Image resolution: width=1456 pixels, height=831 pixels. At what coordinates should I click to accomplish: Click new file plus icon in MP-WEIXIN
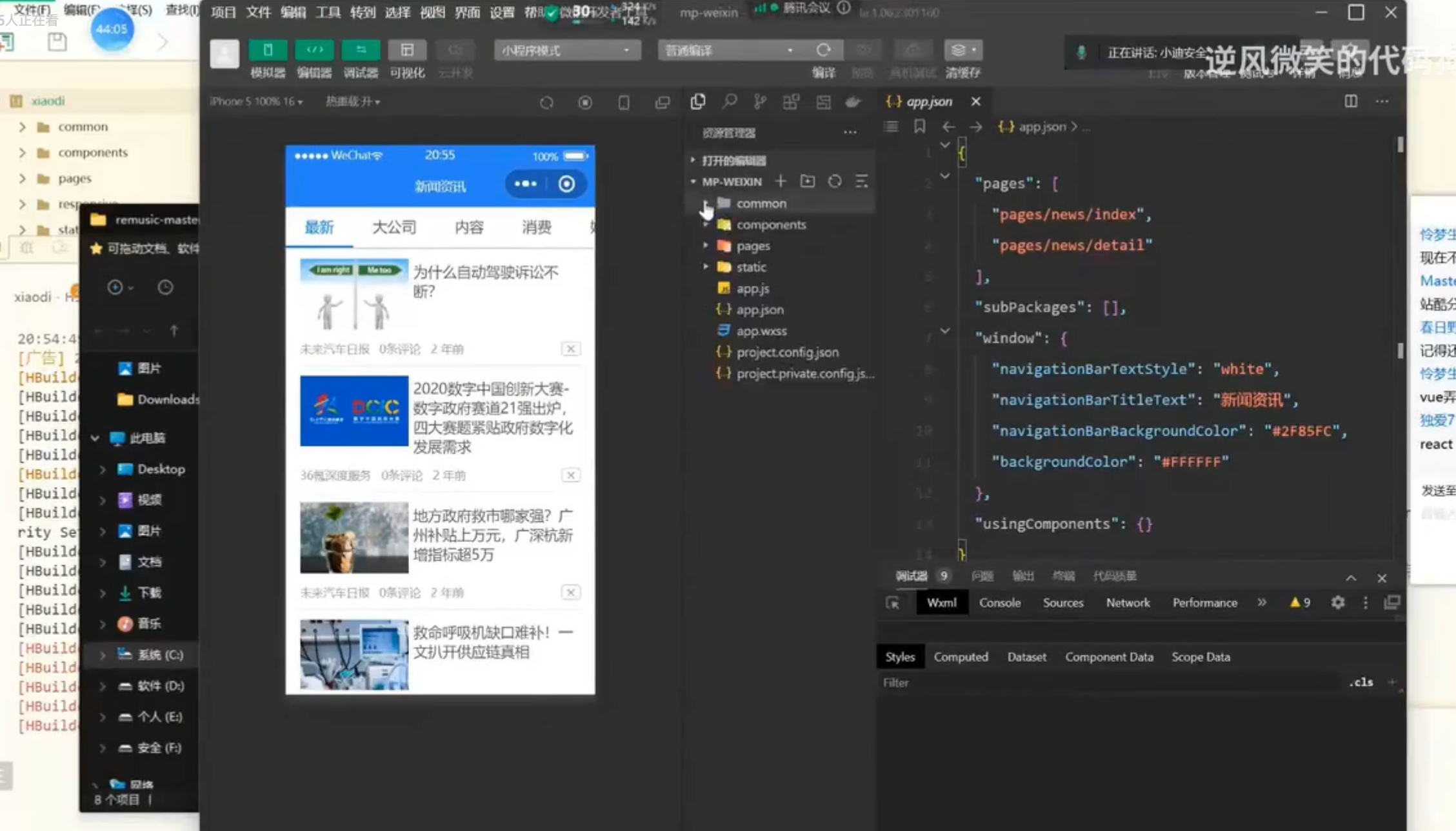pyautogui.click(x=781, y=181)
